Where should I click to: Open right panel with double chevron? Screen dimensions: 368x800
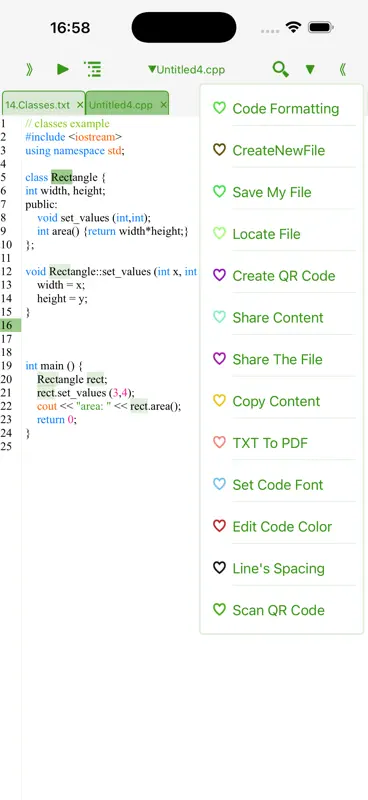pos(342,69)
